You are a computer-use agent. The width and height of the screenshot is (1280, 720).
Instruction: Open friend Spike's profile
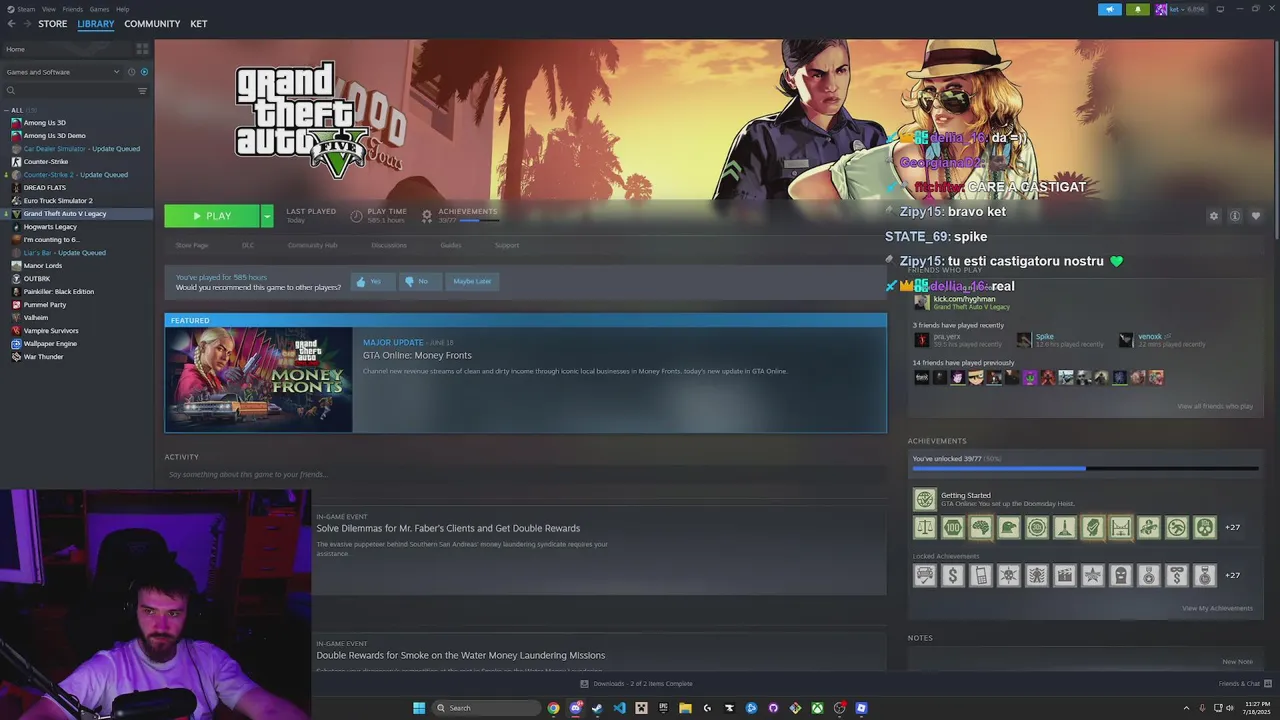click(1045, 337)
